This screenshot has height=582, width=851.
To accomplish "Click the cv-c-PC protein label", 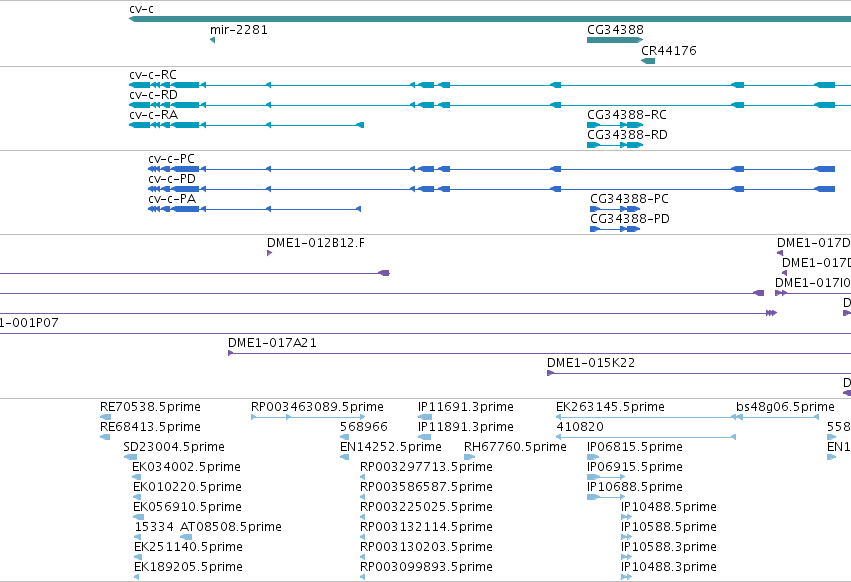I will click(x=172, y=159).
